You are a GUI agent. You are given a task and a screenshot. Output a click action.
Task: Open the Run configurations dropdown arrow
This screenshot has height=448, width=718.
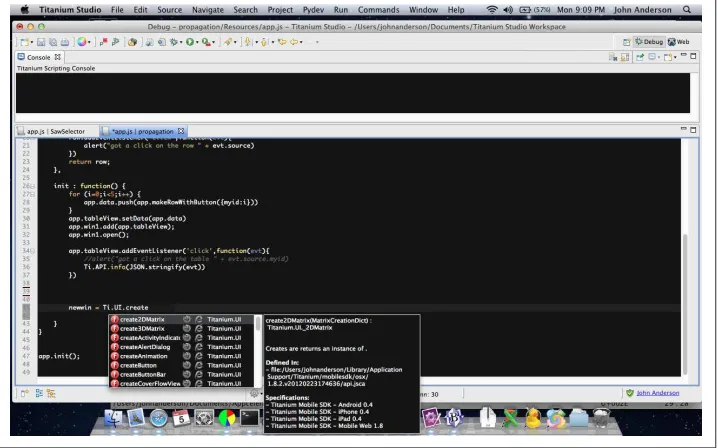point(197,43)
